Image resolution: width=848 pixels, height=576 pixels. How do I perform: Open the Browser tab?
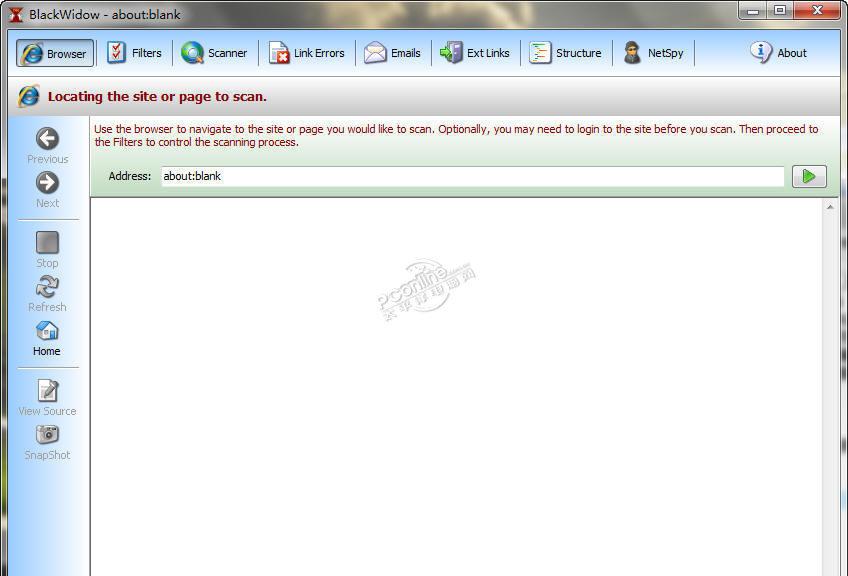(x=55, y=53)
